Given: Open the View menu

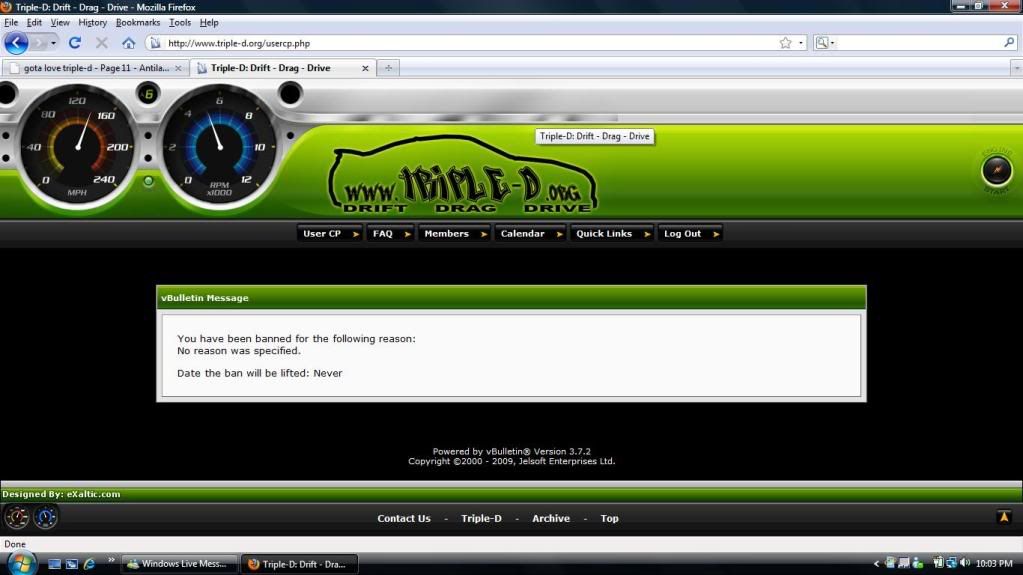Looking at the screenshot, I should pos(60,22).
